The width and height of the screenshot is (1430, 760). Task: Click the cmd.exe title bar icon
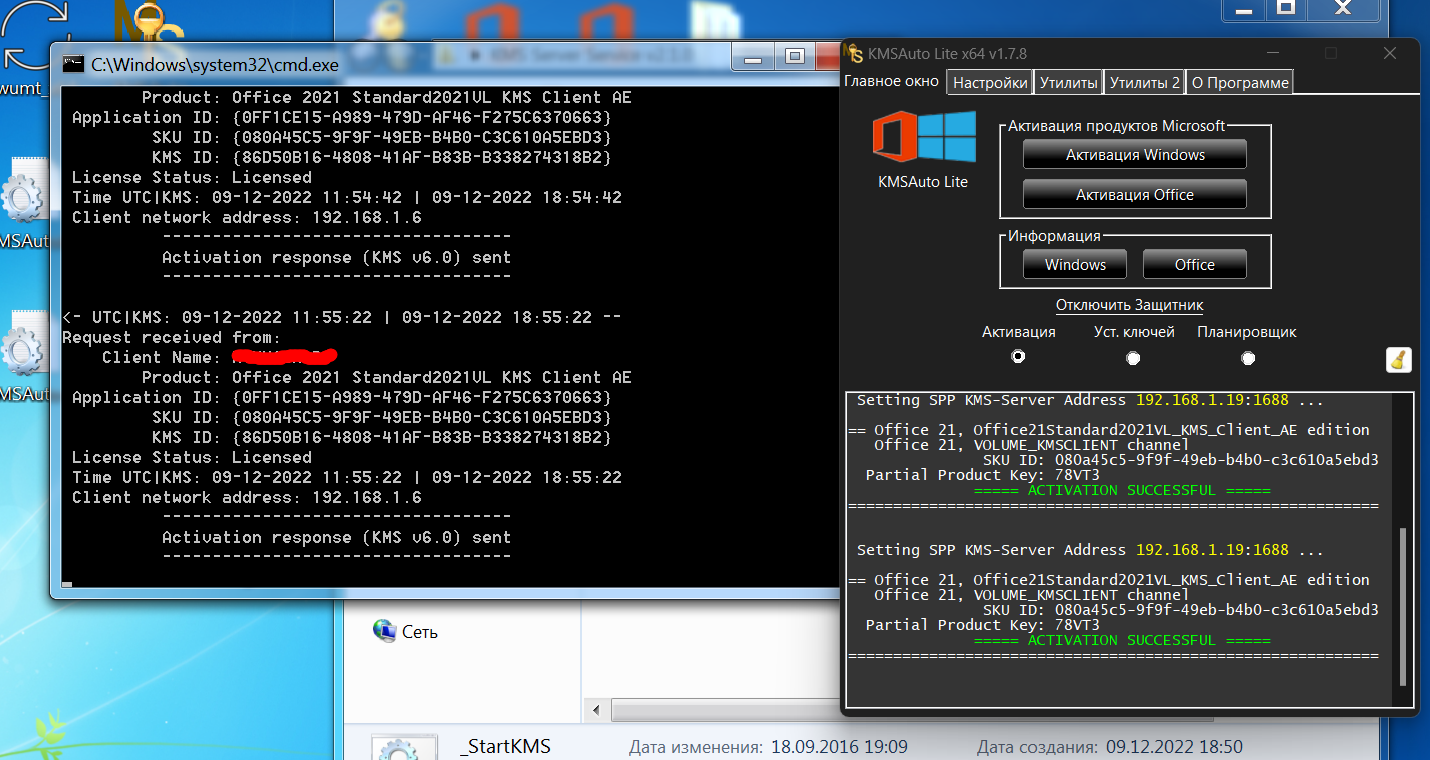coord(73,64)
